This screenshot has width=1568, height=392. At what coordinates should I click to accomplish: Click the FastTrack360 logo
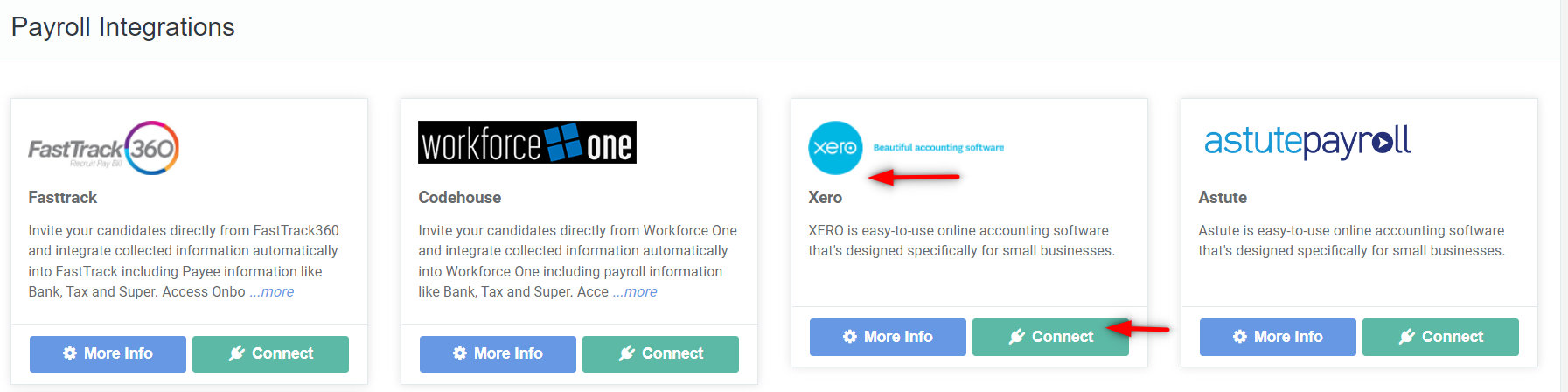pyautogui.click(x=103, y=148)
